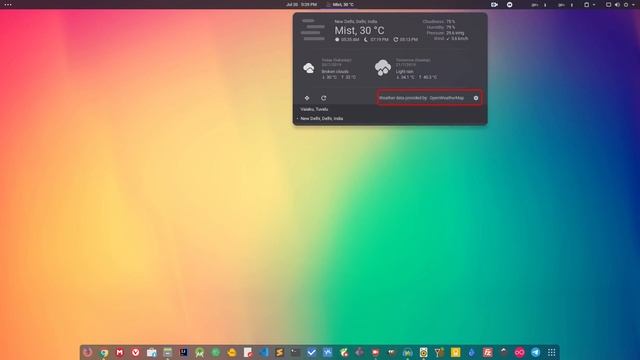Click the 'Mist, 30 °C' panel indicator

[x=340, y=4]
